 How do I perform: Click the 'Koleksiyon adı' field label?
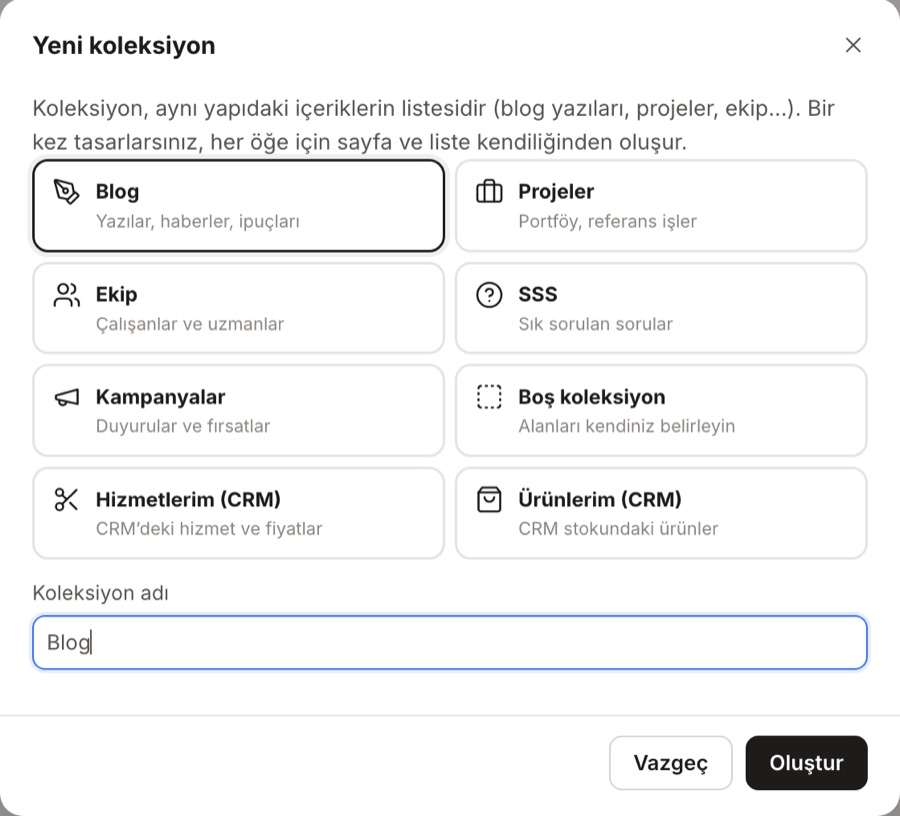(100, 593)
